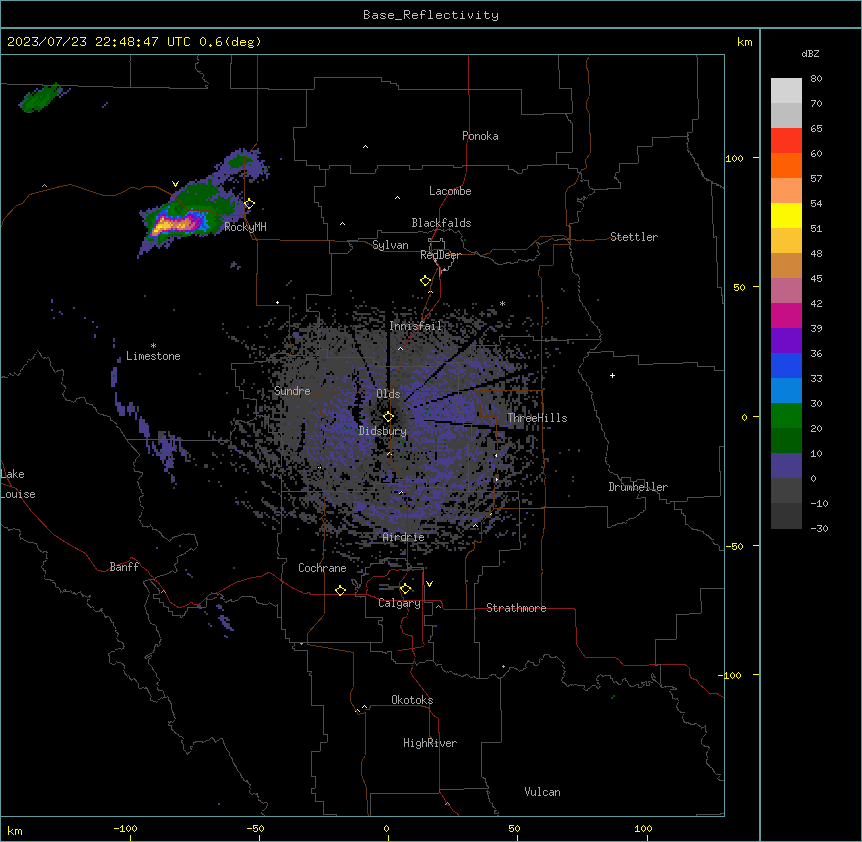Click the Strathmore label
The width and height of the screenshot is (862, 842).
coord(516,608)
